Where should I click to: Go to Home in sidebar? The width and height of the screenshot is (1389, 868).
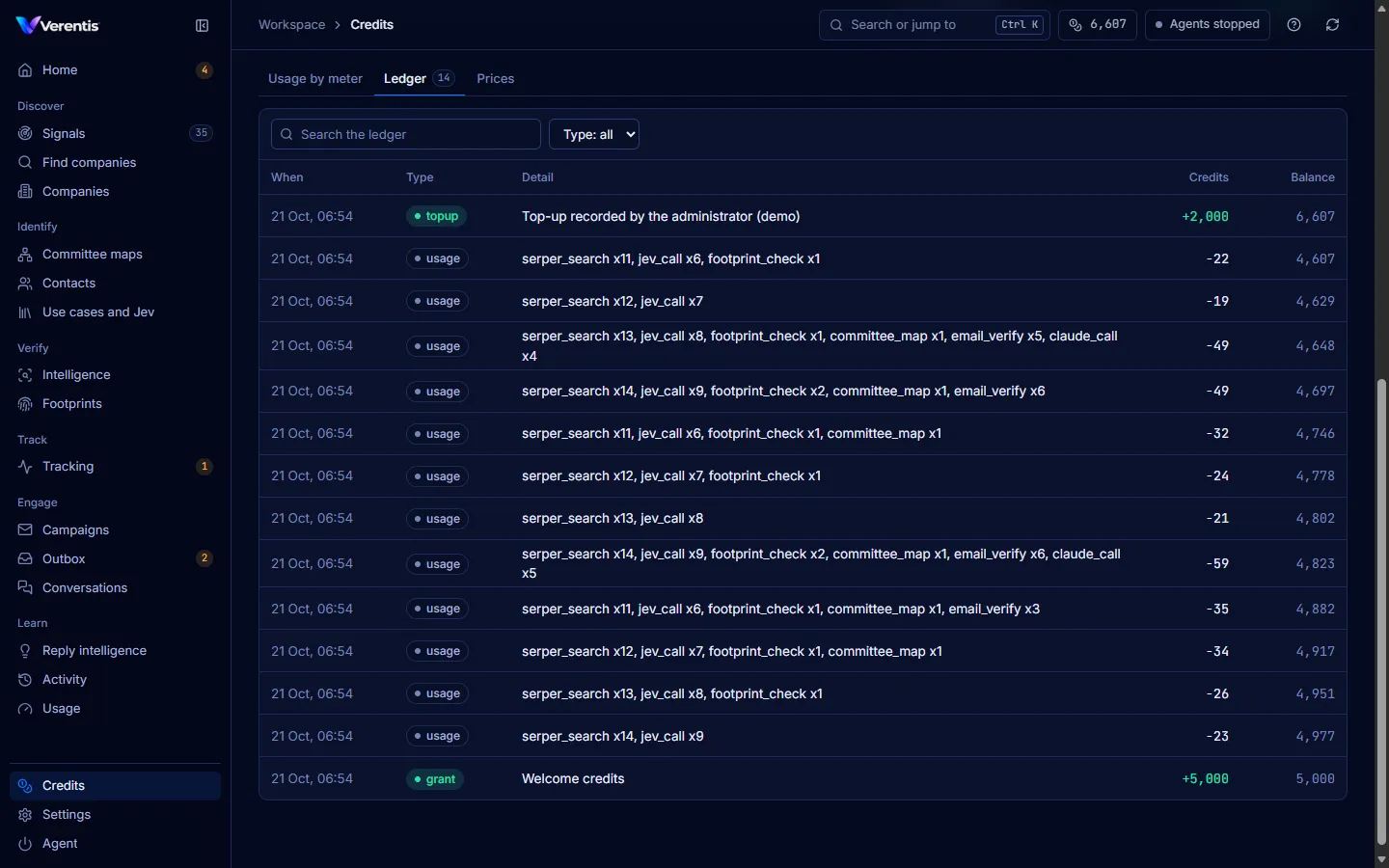click(115, 69)
